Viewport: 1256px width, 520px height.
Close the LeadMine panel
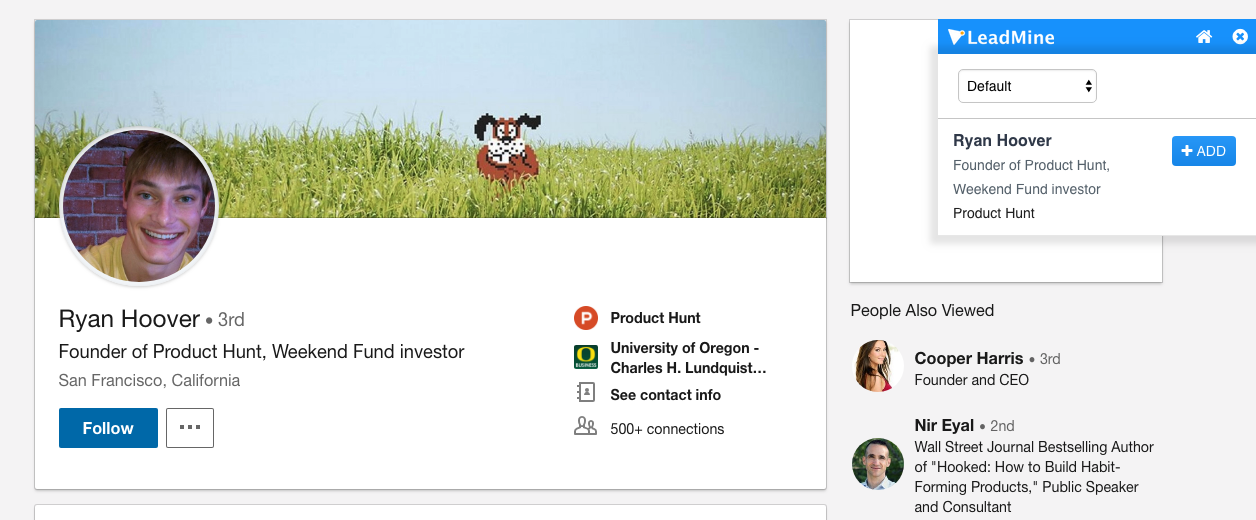click(x=1240, y=37)
